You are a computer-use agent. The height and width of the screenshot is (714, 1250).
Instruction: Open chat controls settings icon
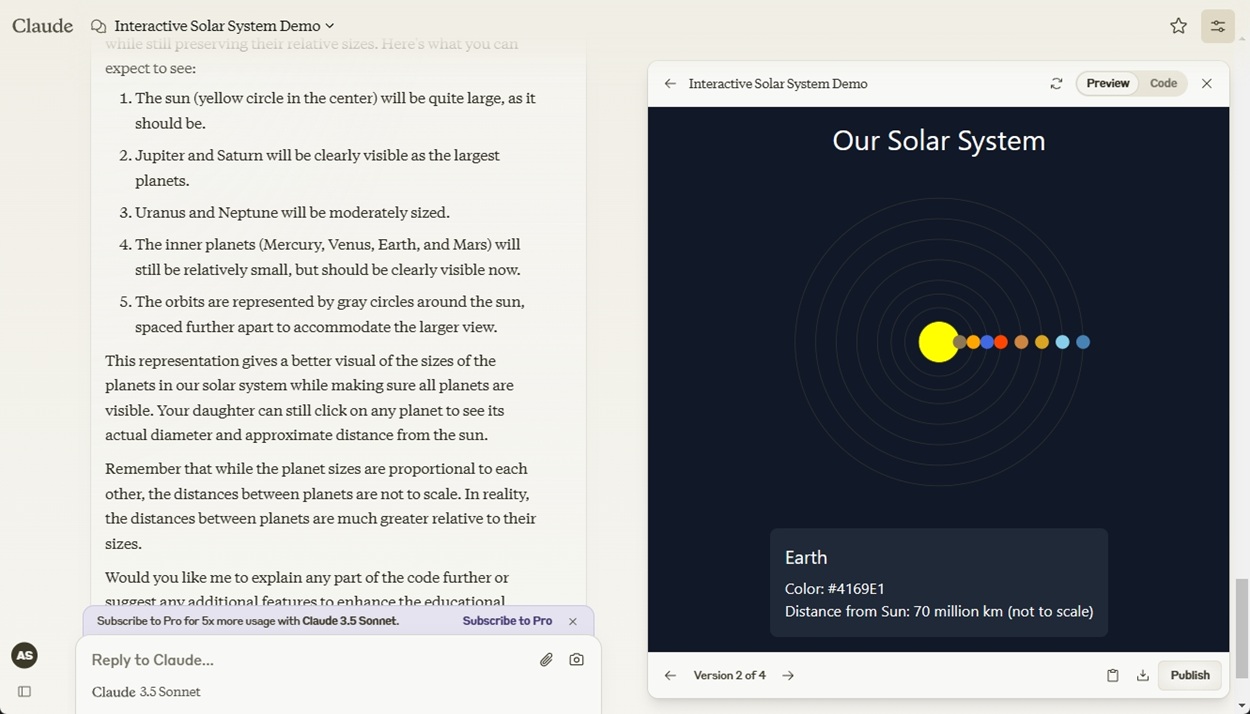(x=1217, y=26)
